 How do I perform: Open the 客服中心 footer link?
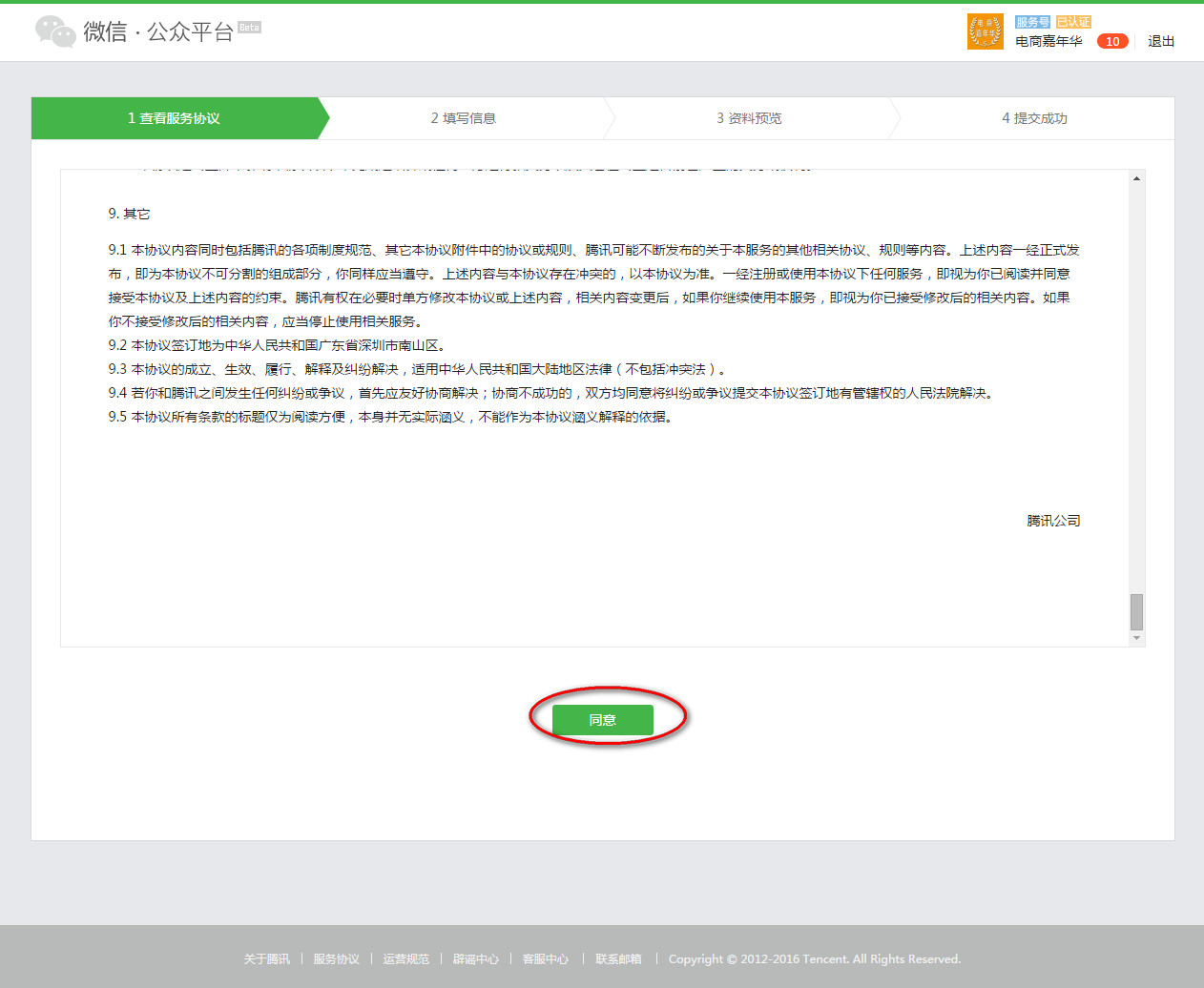[545, 958]
